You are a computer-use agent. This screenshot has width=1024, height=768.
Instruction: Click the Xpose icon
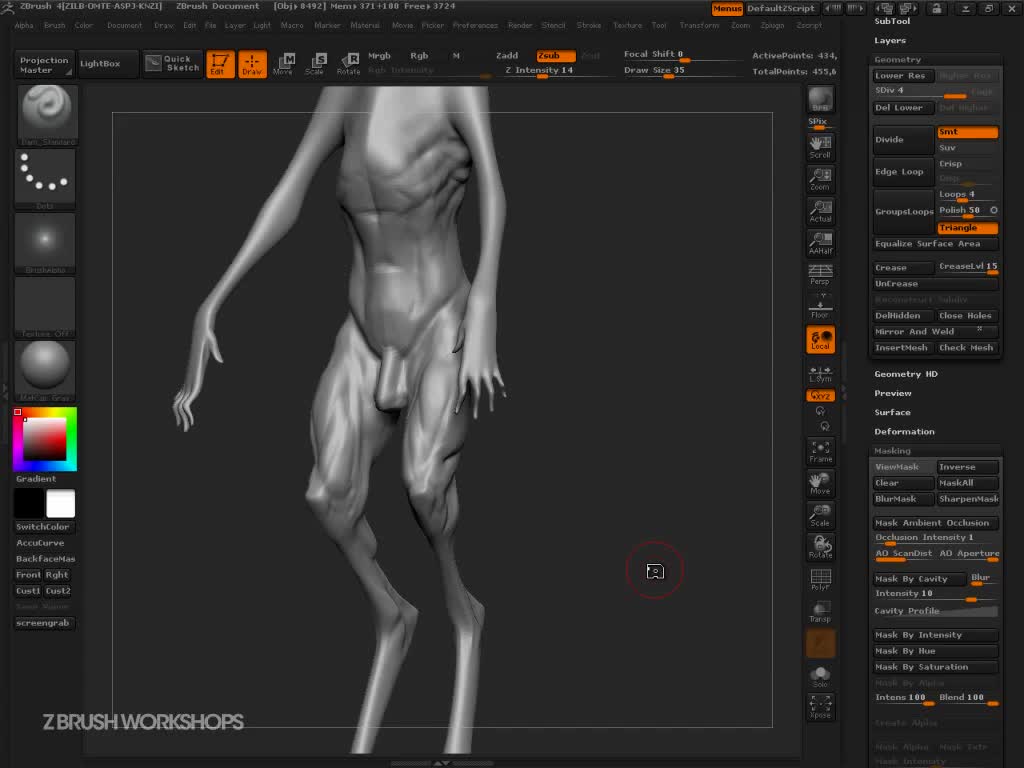[x=820, y=707]
